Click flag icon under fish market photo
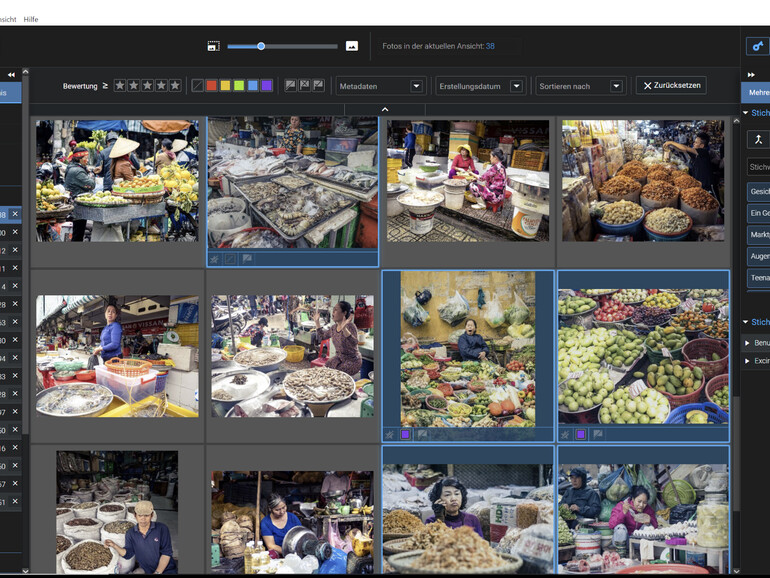The height and width of the screenshot is (578, 770). pos(247,258)
